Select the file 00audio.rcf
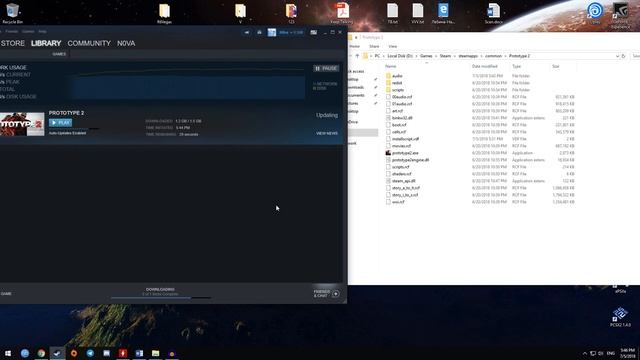Screen dimensions: 640x360 402,97
